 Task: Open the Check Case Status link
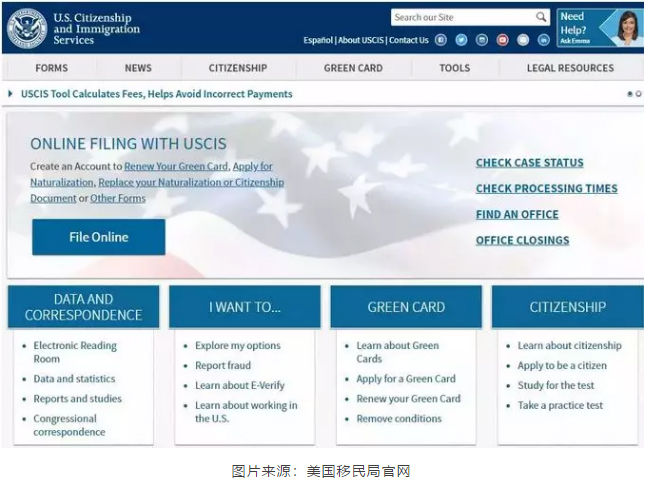tap(529, 163)
